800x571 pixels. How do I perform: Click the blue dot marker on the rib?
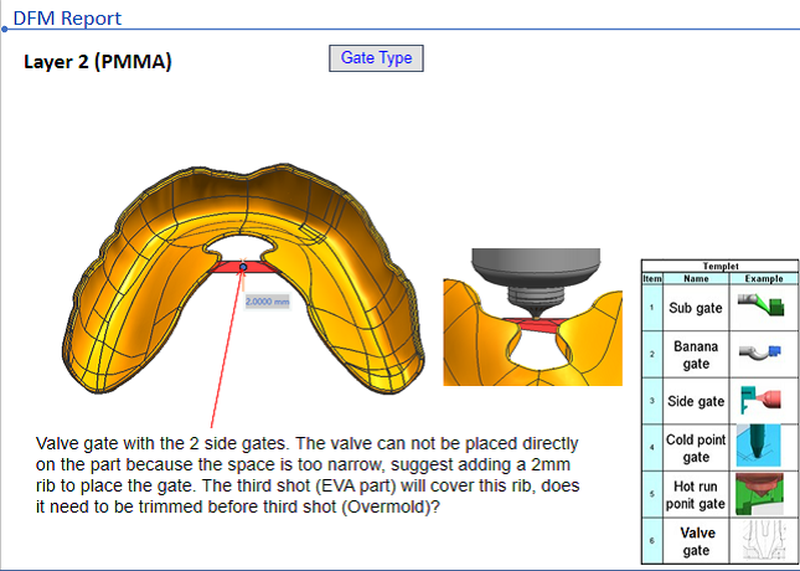pos(243,268)
